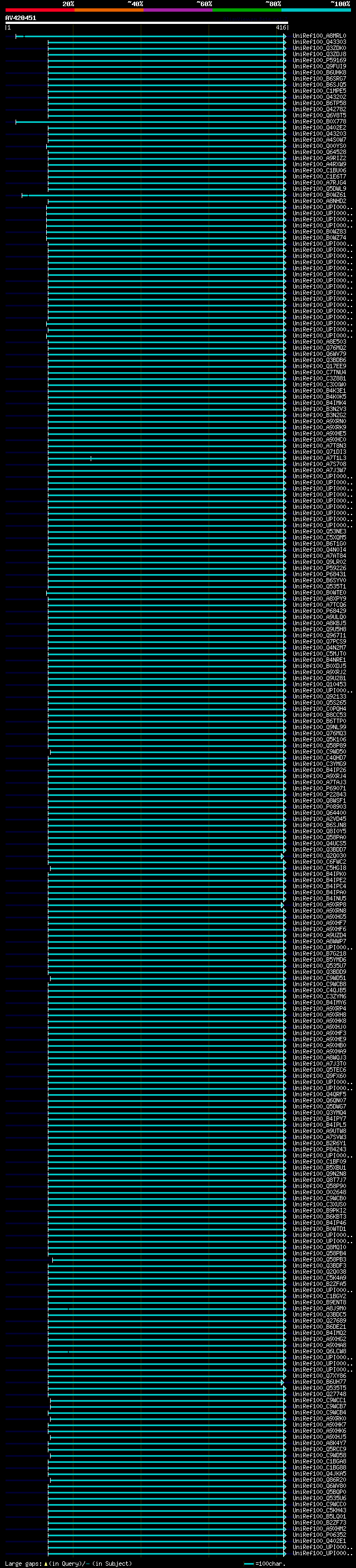356x1568 pixels.
Task: Select the UniRef100_B0WZ61 label
Action: coord(319,195)
